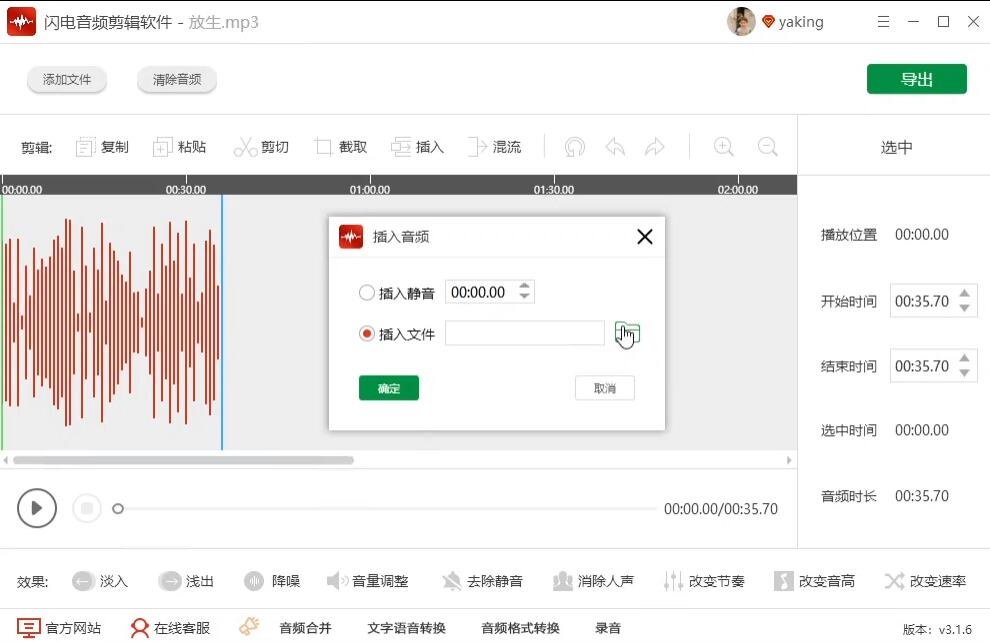Visit the 官方网站 official website link

click(59, 627)
